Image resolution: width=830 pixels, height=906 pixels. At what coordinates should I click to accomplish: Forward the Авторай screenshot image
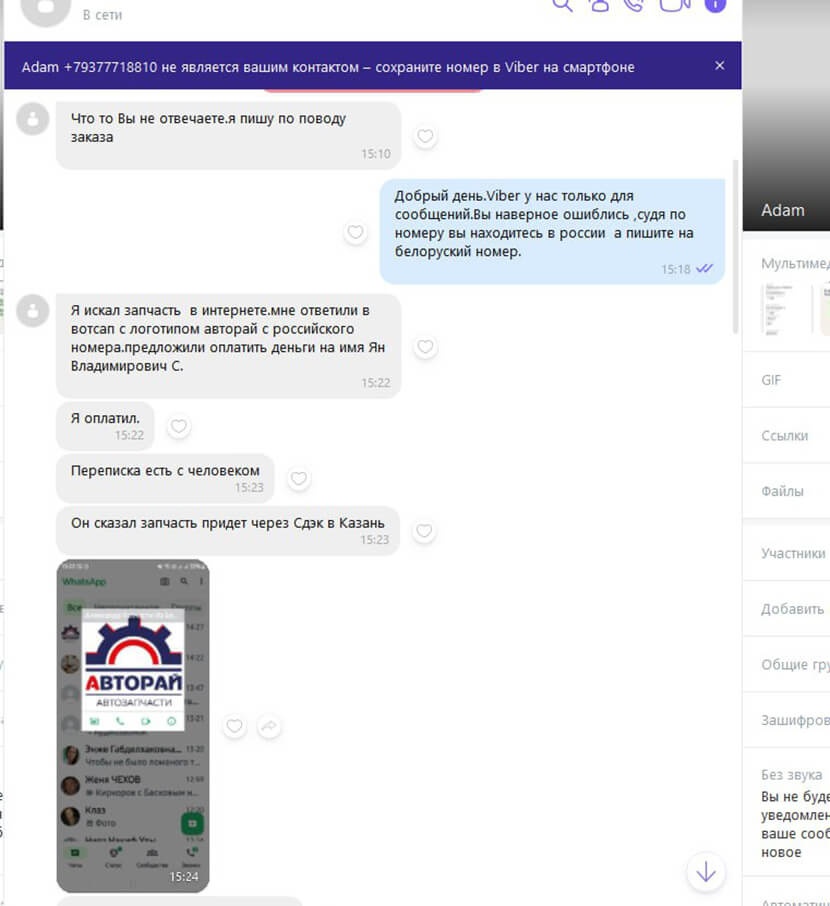point(268,727)
